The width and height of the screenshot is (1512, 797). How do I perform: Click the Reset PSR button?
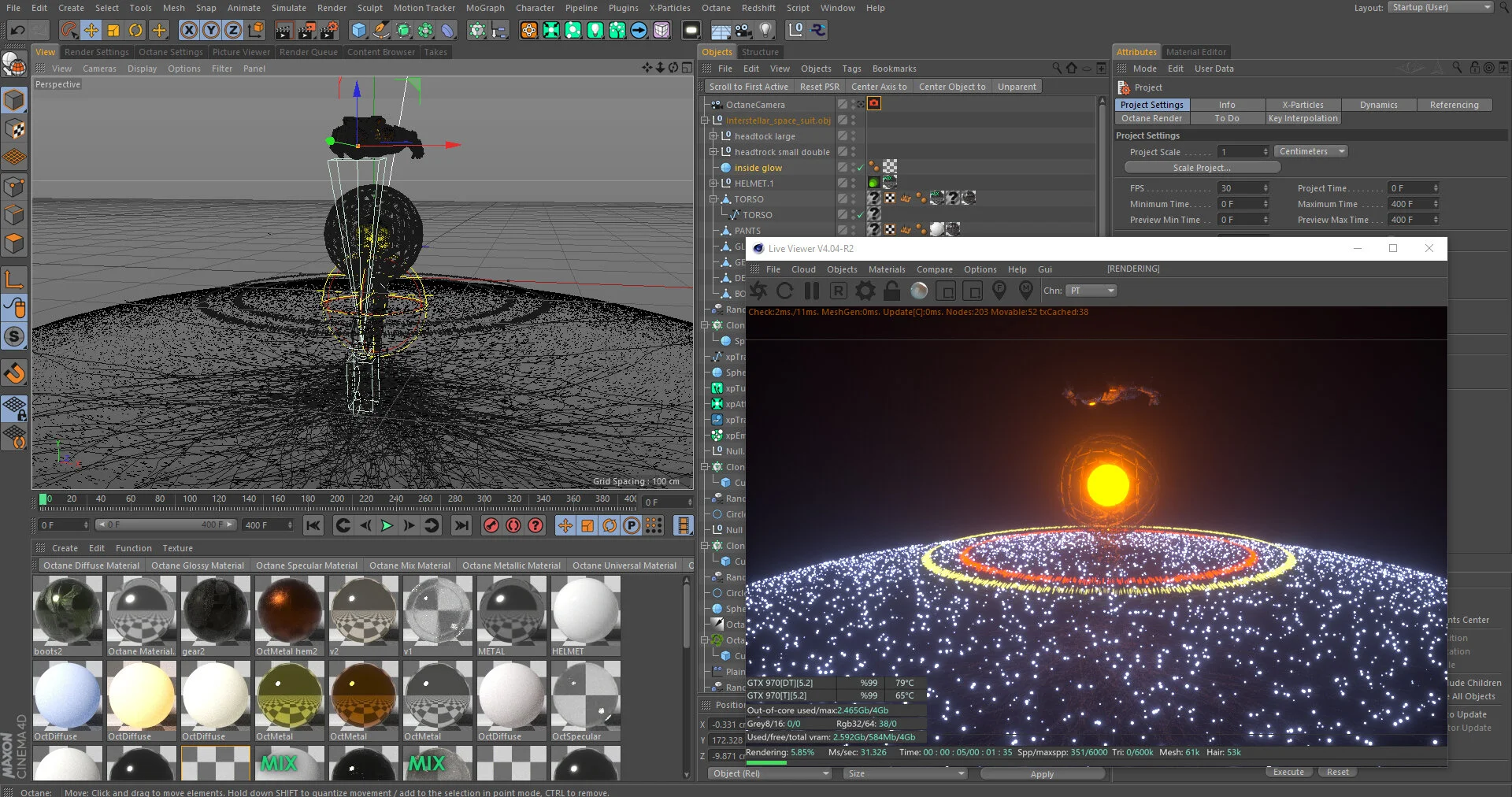pyautogui.click(x=819, y=87)
